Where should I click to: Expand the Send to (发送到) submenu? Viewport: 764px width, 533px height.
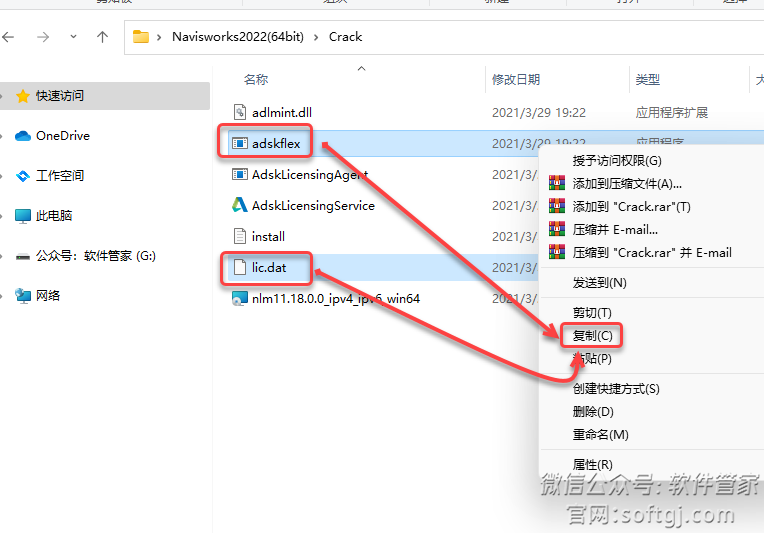coord(599,283)
